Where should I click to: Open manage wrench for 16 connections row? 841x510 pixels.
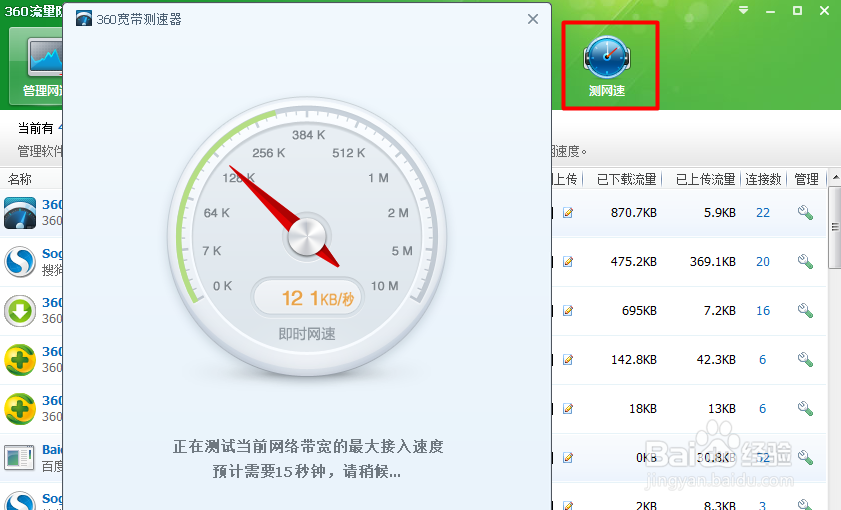click(805, 311)
